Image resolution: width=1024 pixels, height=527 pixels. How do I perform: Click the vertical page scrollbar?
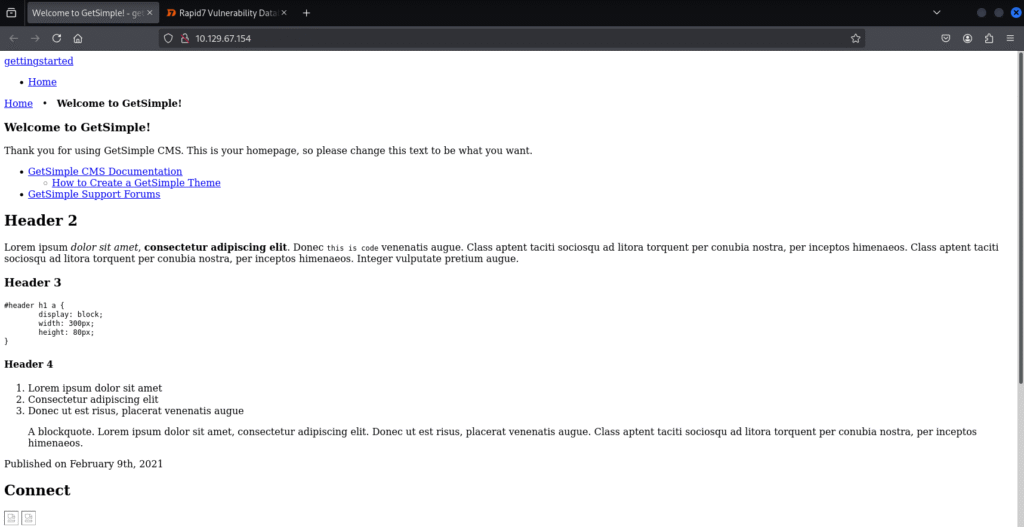pyautogui.click(x=1021, y=219)
